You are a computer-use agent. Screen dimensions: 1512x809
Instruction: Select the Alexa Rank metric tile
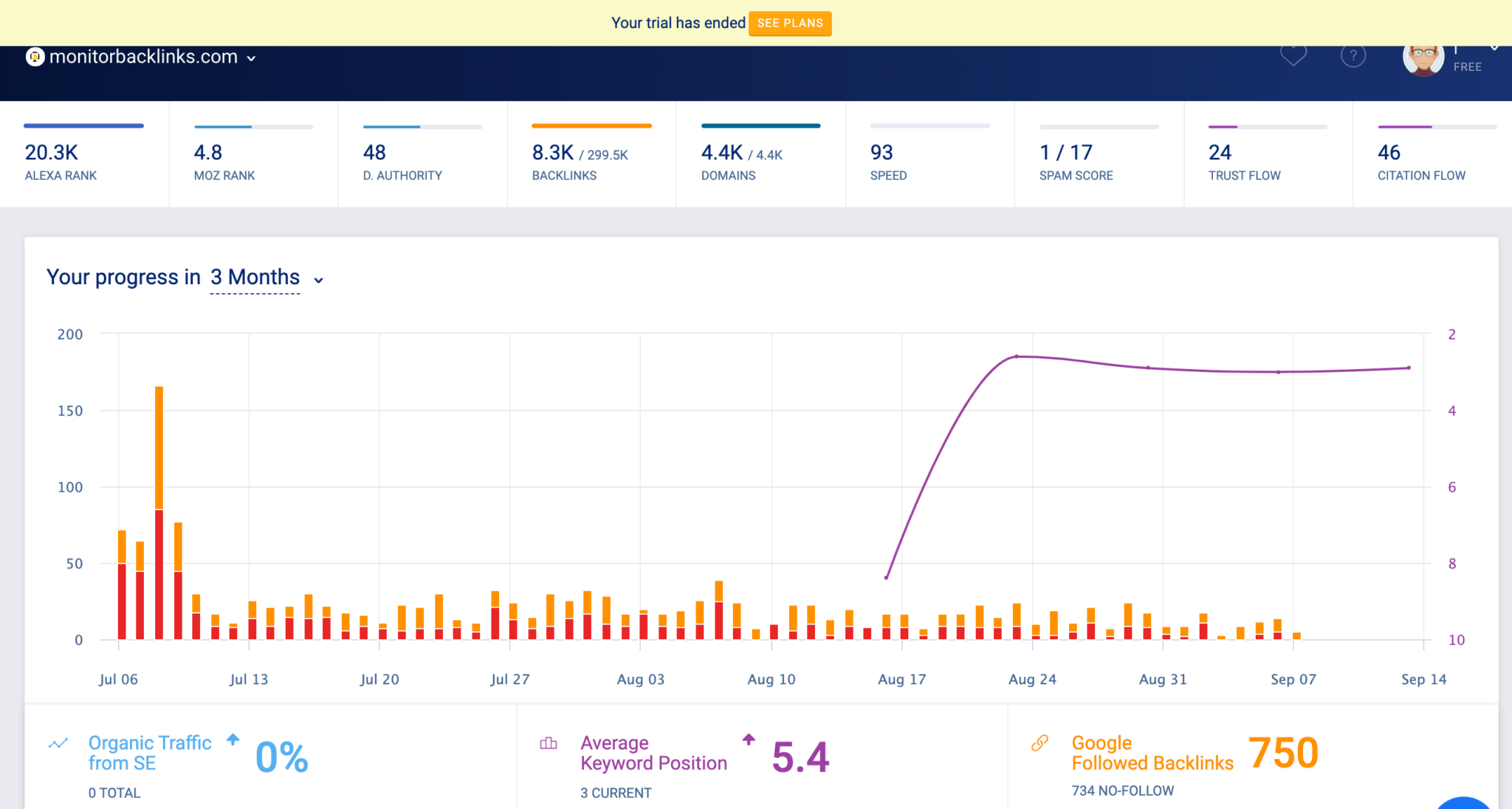click(84, 154)
